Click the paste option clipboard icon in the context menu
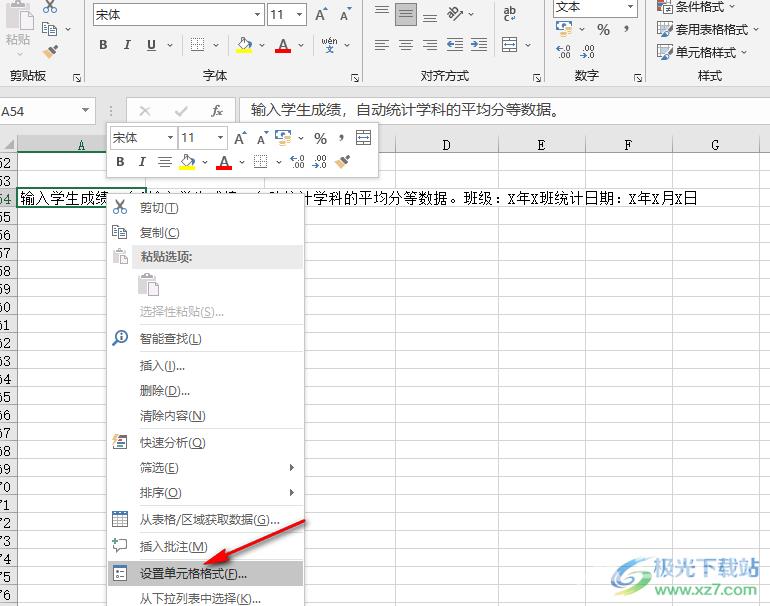 point(148,285)
